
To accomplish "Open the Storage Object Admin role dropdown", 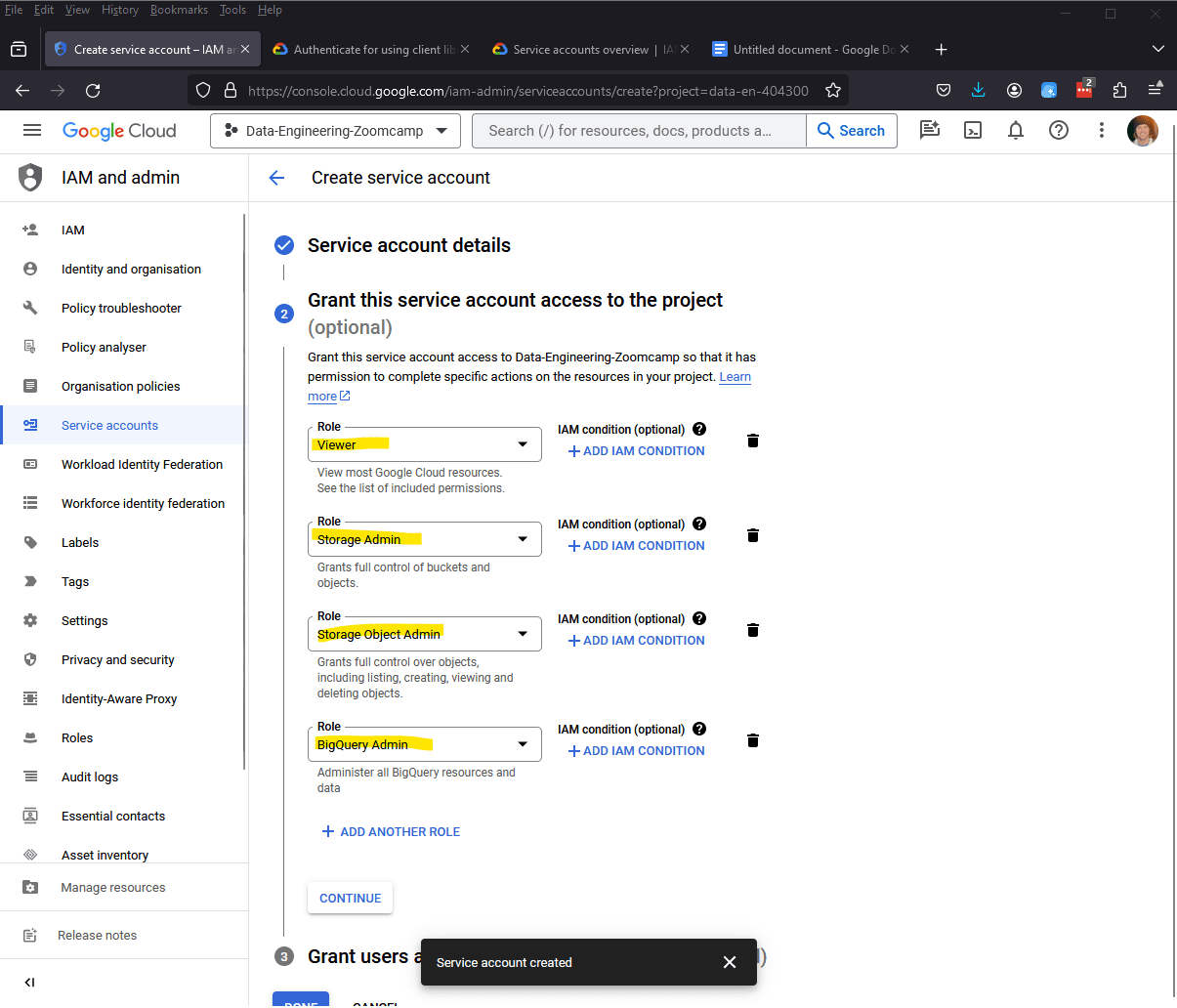I will 425,634.
